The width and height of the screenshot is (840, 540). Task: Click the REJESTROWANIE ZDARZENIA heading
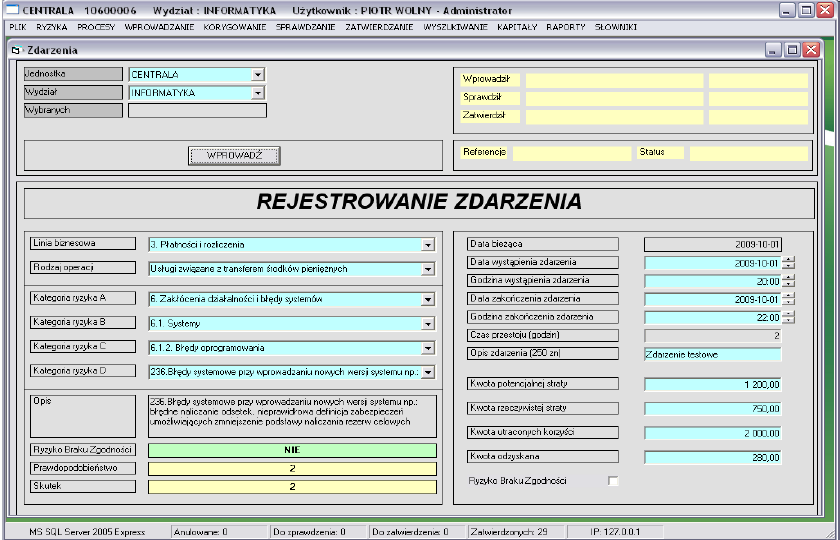click(x=419, y=202)
